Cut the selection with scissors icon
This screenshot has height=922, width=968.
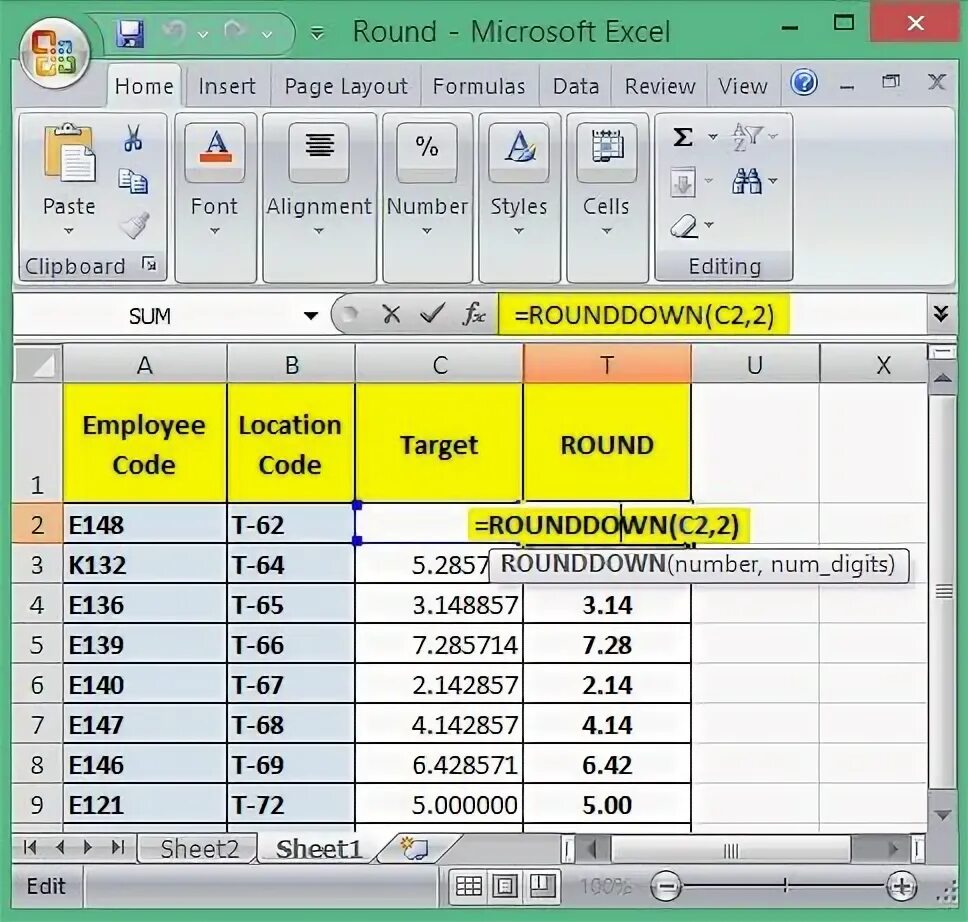(132, 138)
